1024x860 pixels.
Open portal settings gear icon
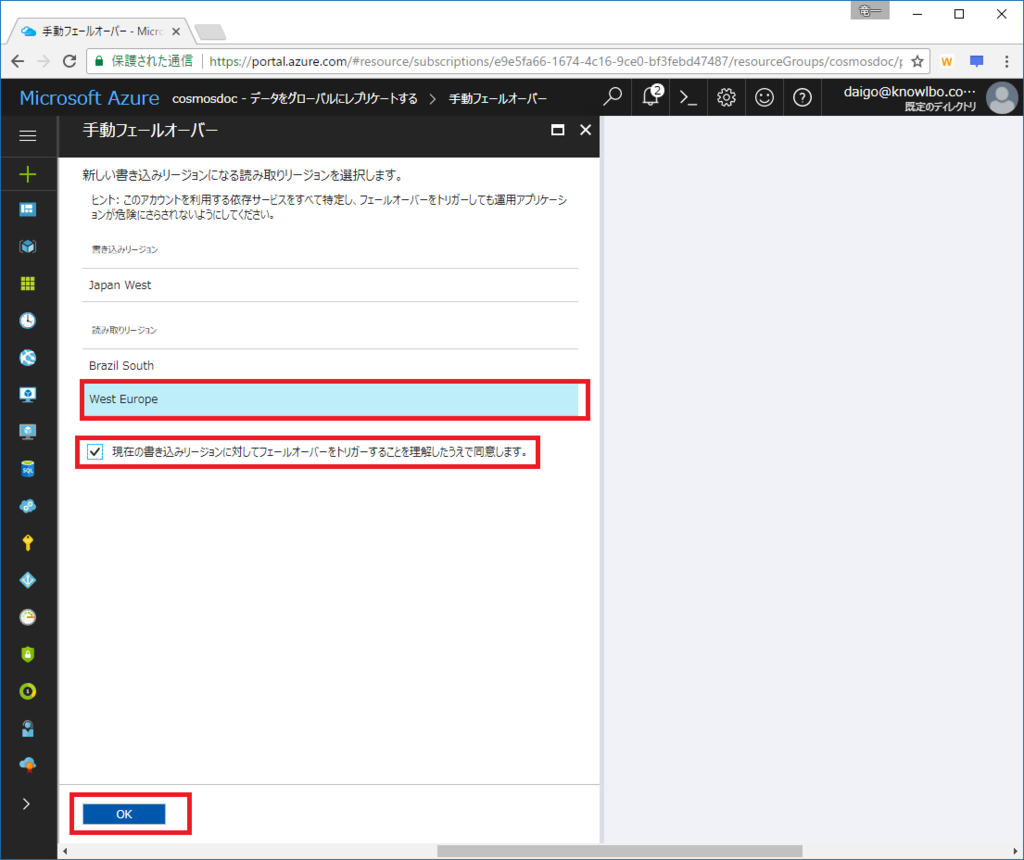click(726, 97)
